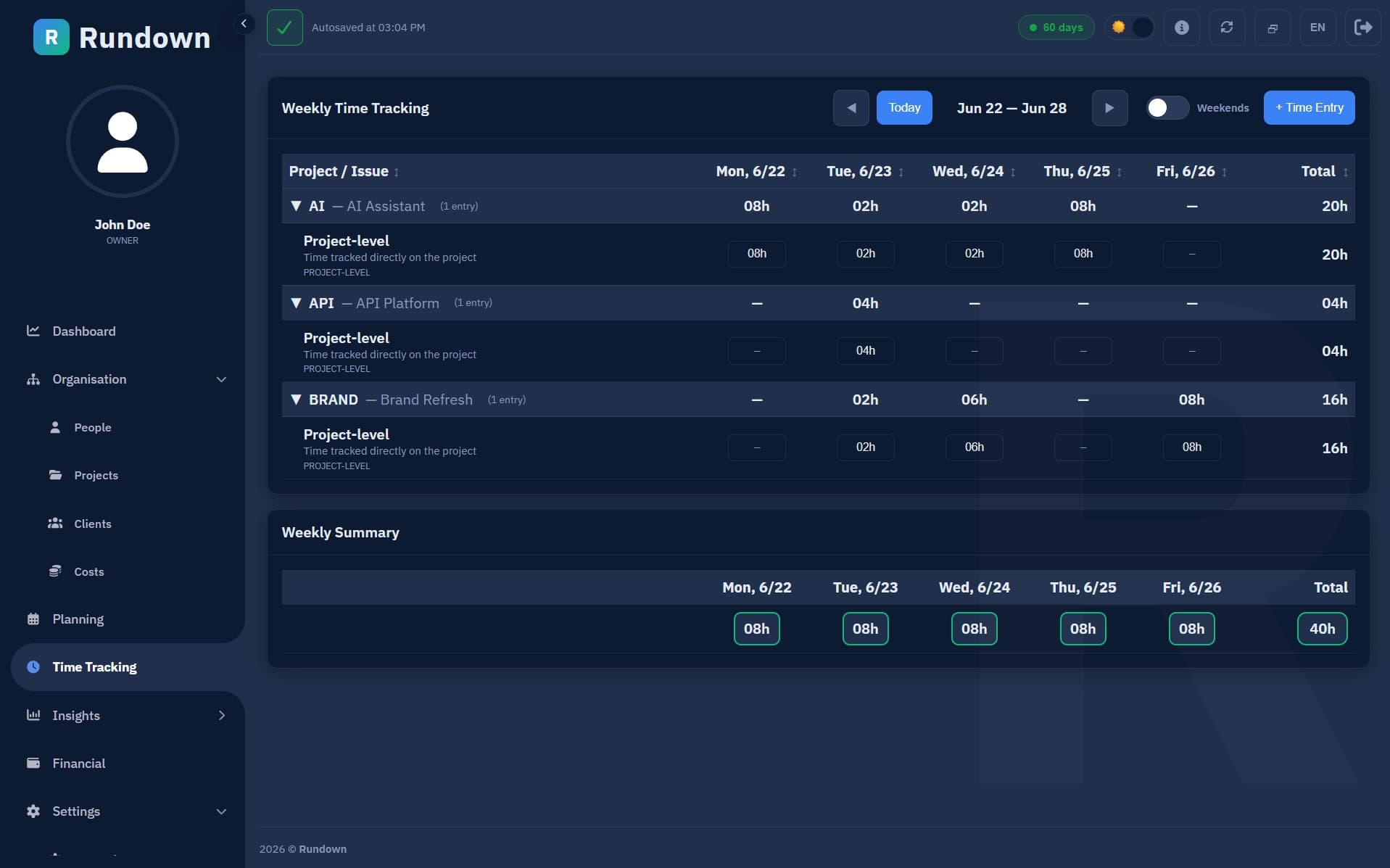Sort by Fri, 6/26 column arrows
The height and width of the screenshot is (868, 1390).
[x=1225, y=172]
